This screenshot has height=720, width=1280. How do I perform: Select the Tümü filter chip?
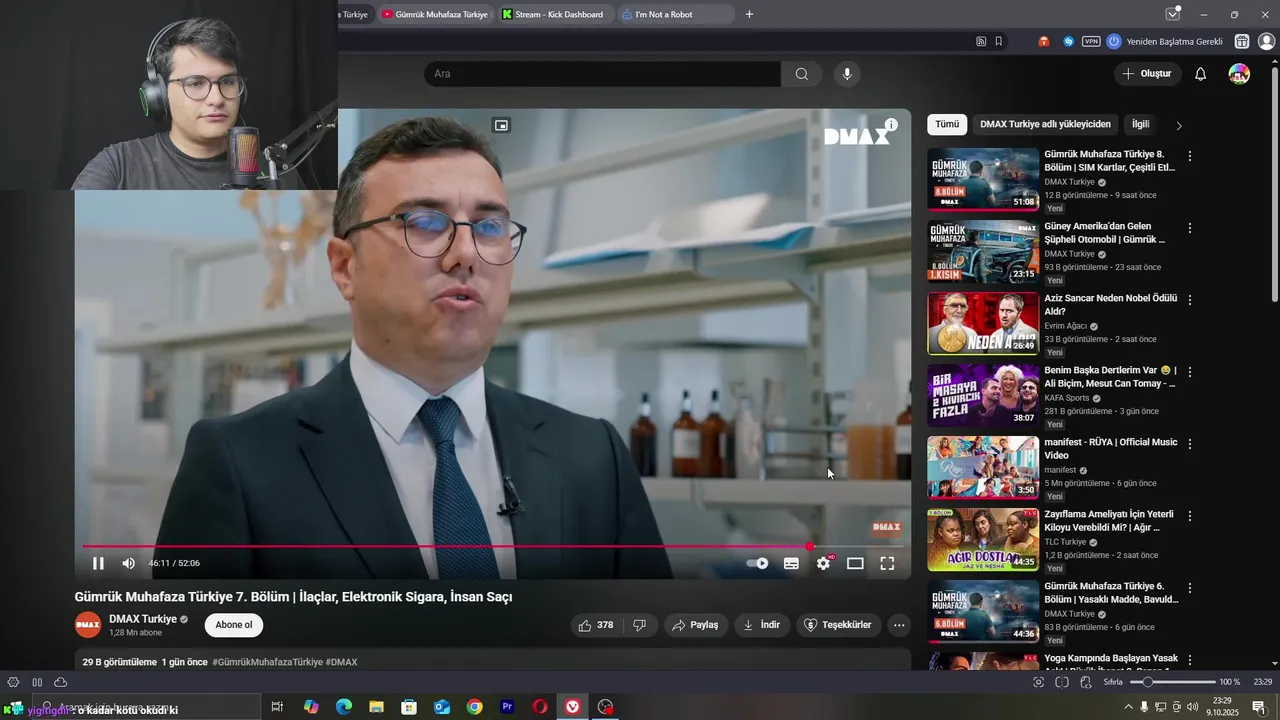(947, 124)
